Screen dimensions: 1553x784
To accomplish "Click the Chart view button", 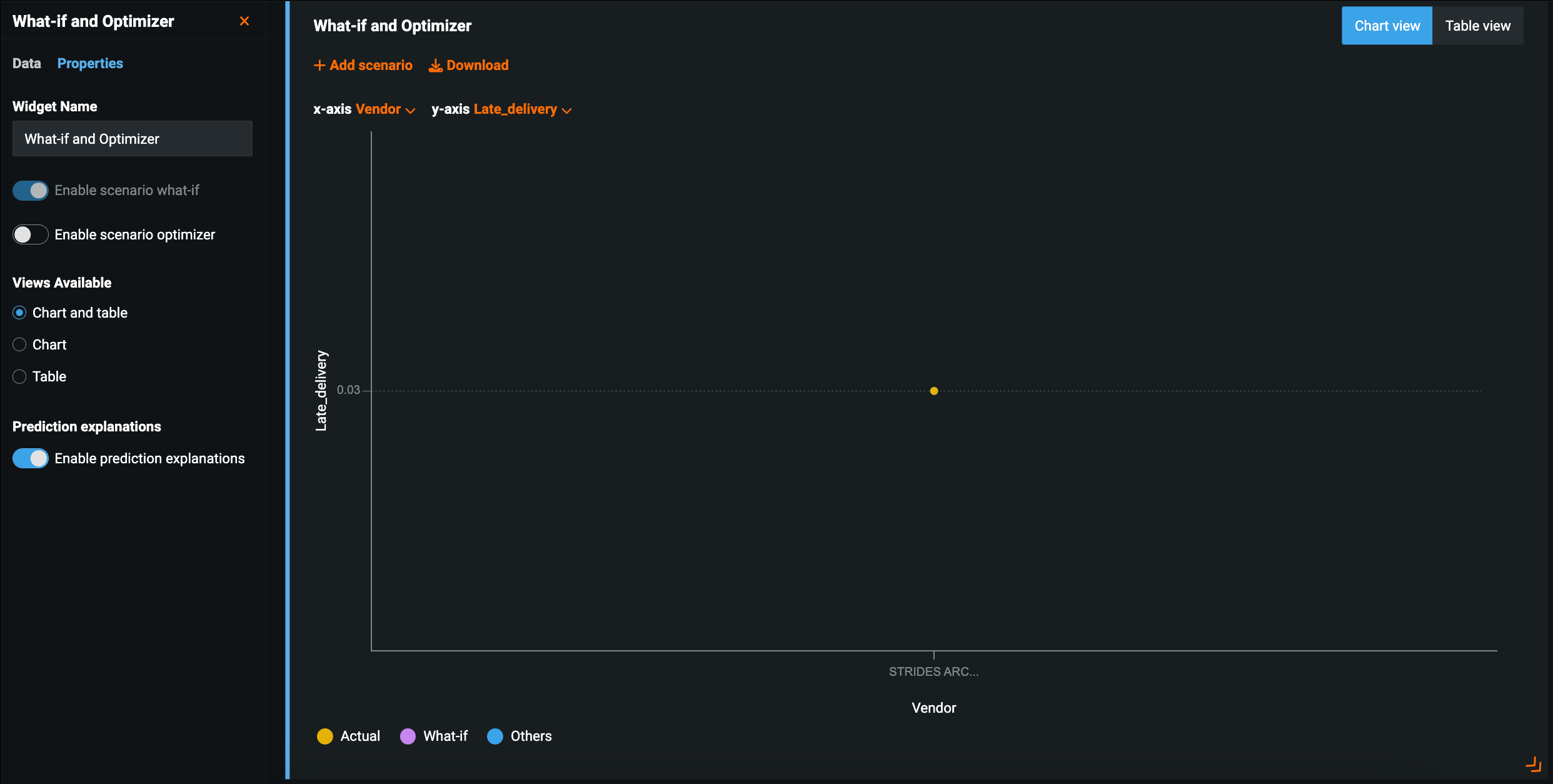I will click(1387, 26).
